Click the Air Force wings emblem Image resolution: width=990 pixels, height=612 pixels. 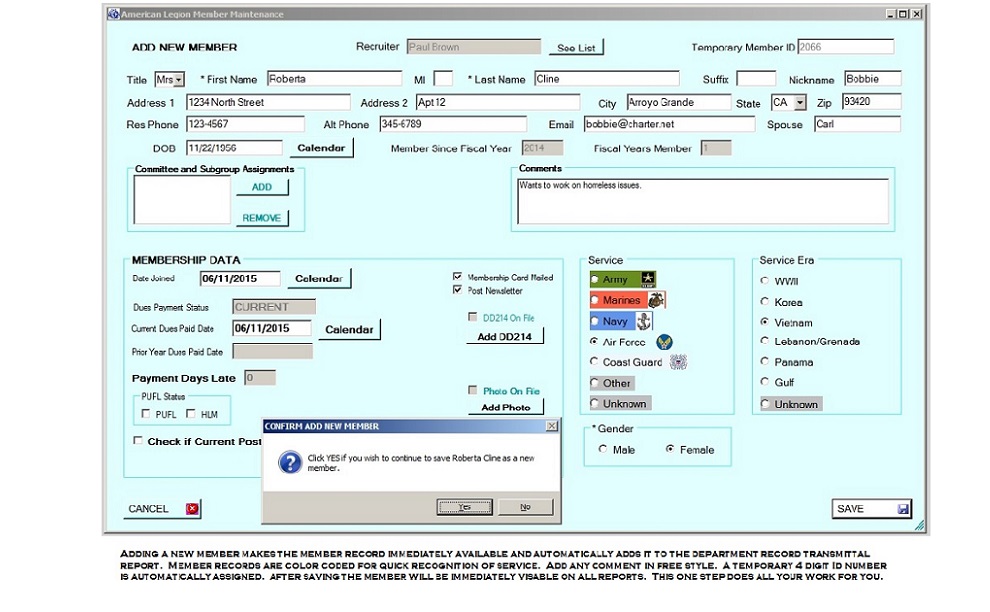[x=664, y=342]
